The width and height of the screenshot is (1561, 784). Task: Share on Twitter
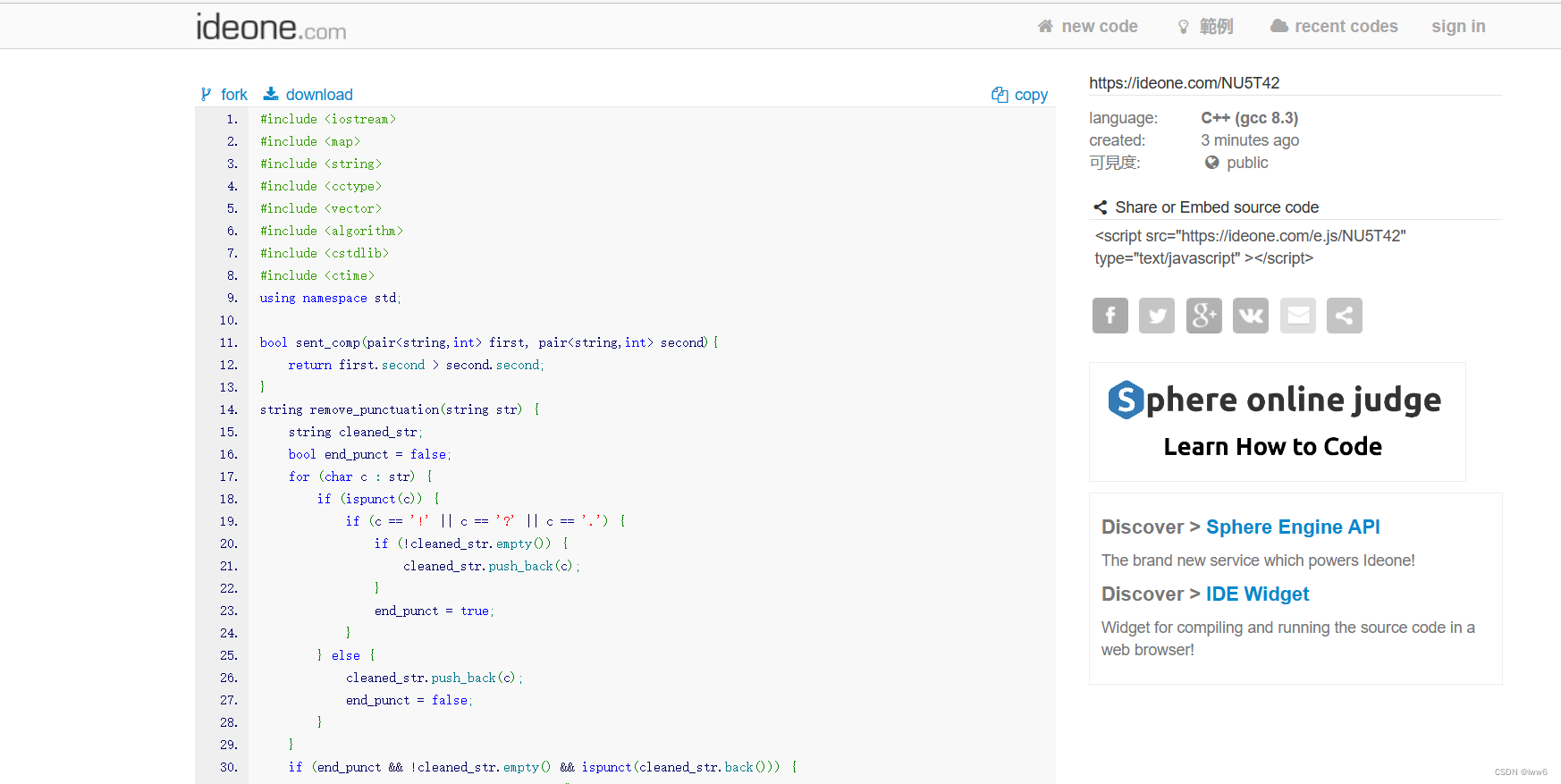point(1157,316)
